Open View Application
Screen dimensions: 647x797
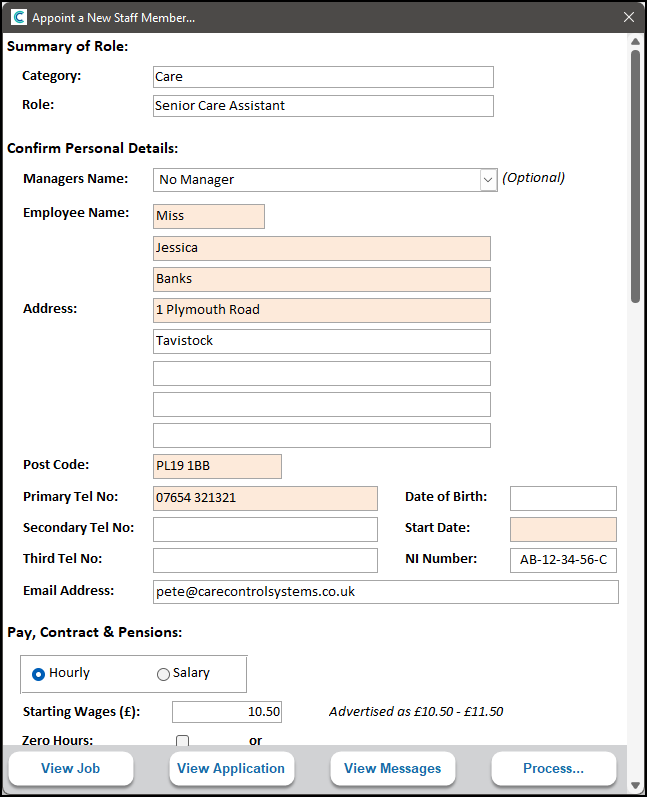(x=231, y=769)
